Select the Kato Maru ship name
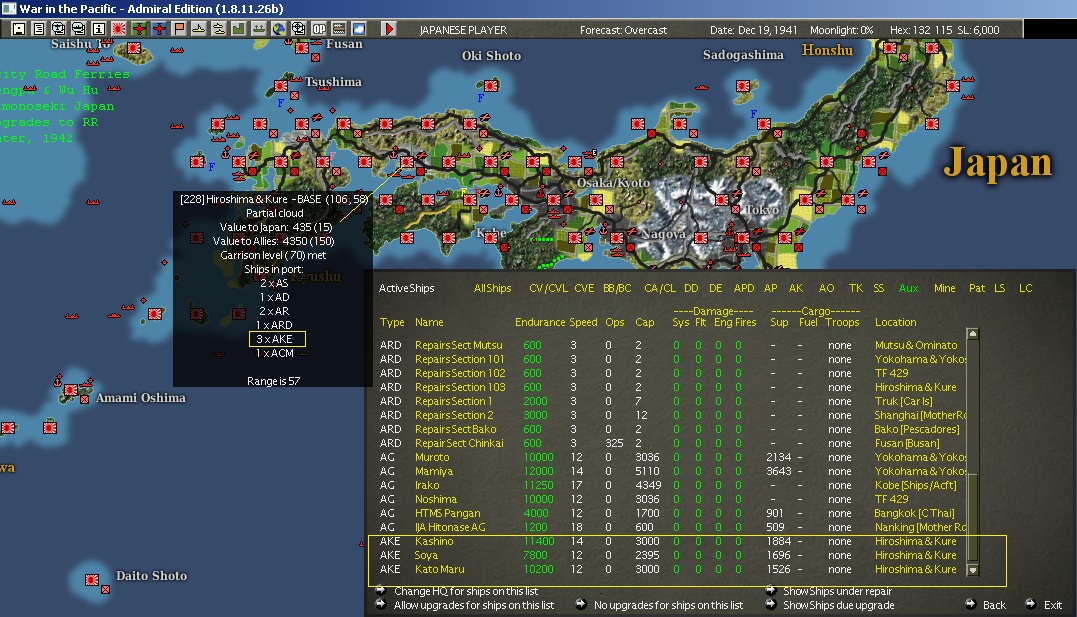This screenshot has height=617, width=1077. tap(440, 569)
